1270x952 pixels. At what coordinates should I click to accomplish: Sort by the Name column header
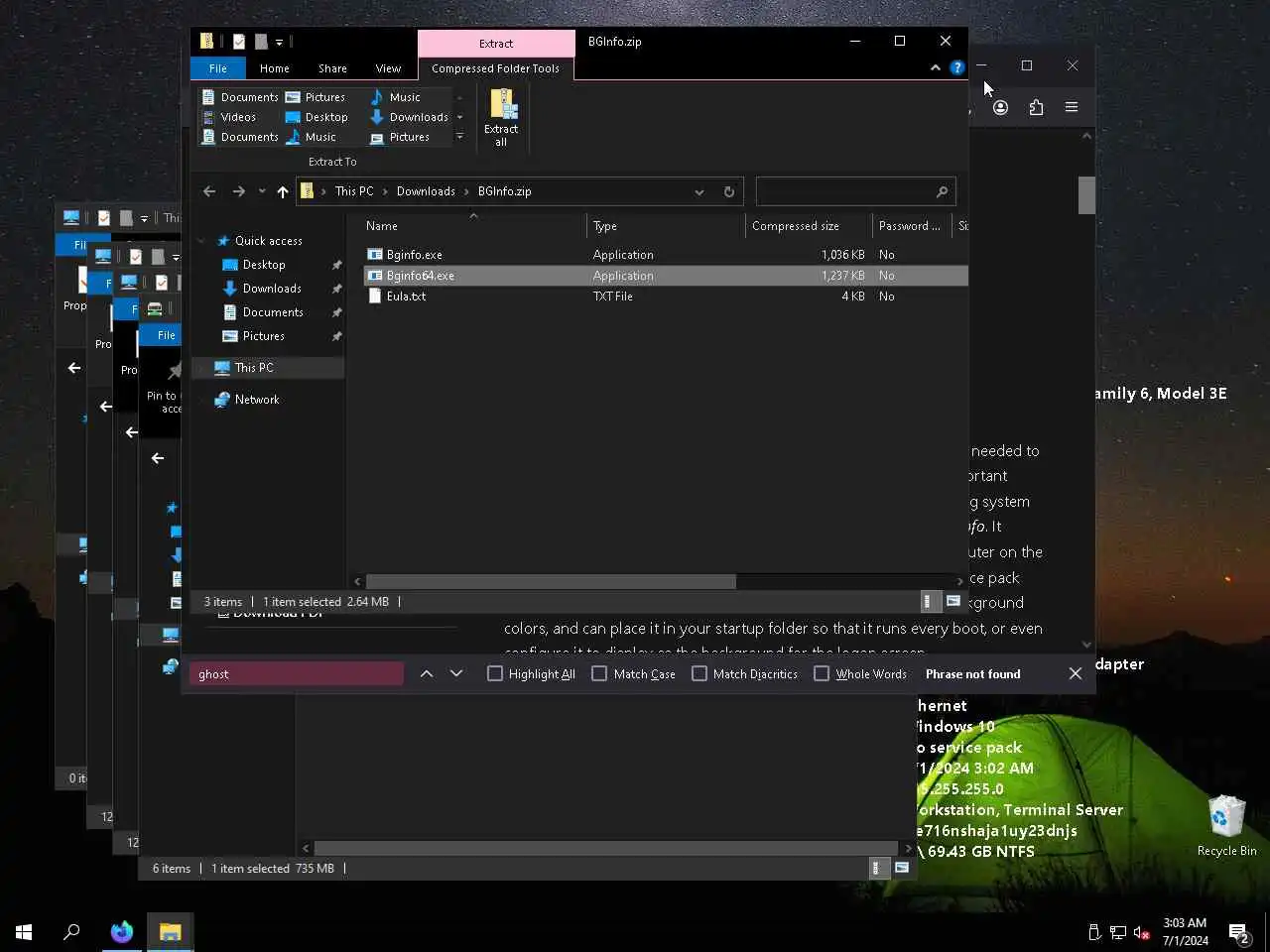(472, 226)
